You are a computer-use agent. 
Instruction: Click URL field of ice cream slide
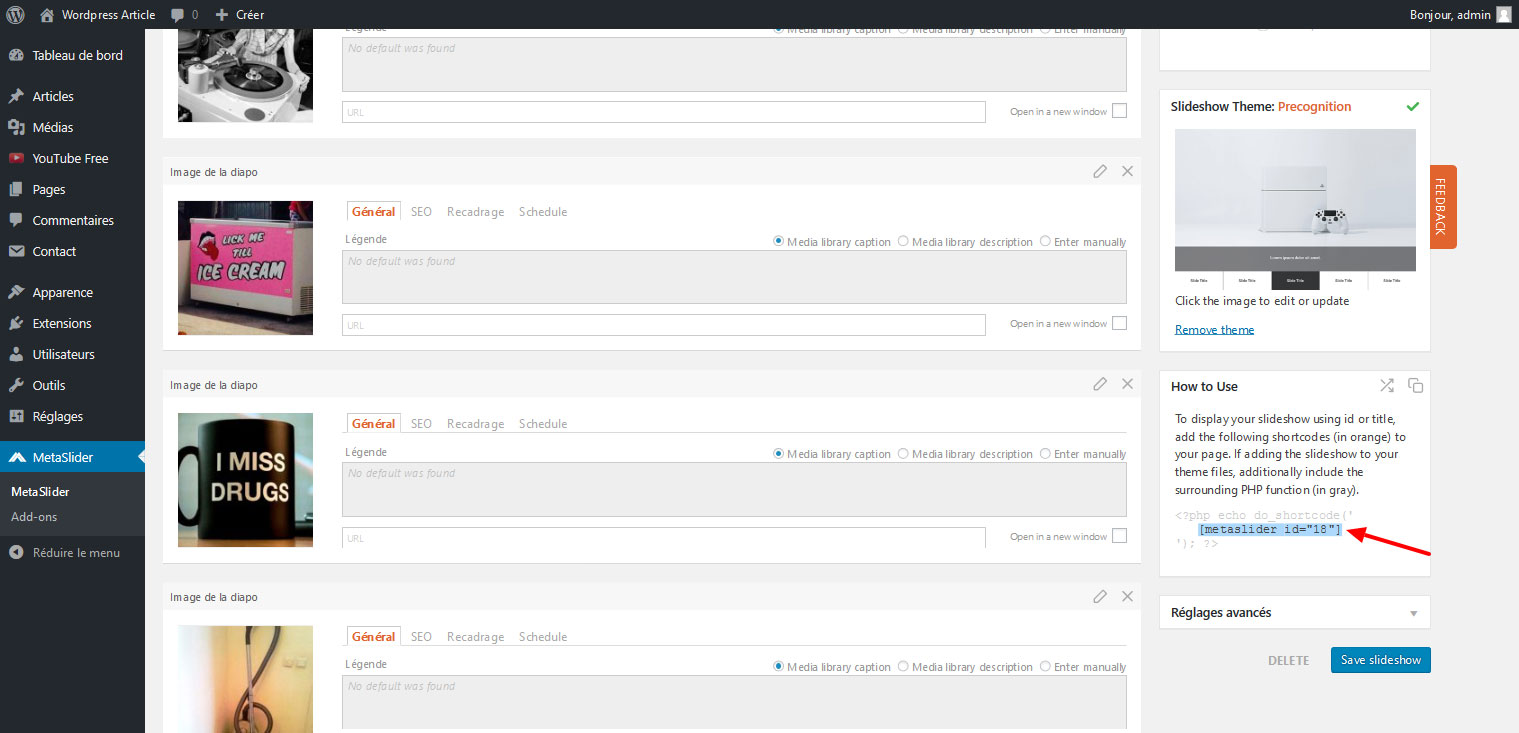click(664, 325)
